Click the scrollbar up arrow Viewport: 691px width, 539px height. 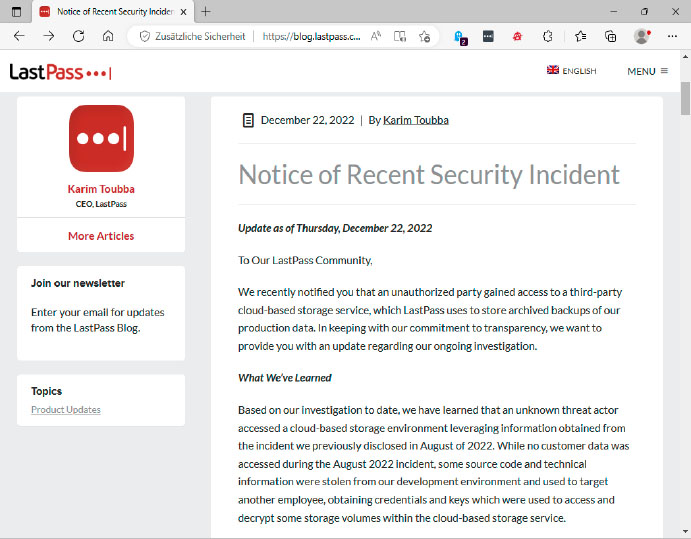coord(685,57)
